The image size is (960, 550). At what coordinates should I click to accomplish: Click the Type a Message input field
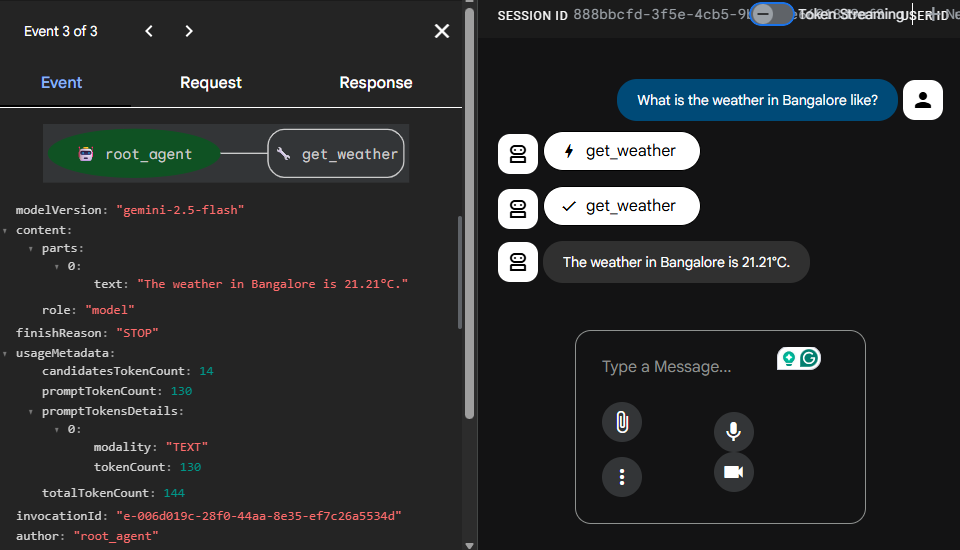[680, 367]
